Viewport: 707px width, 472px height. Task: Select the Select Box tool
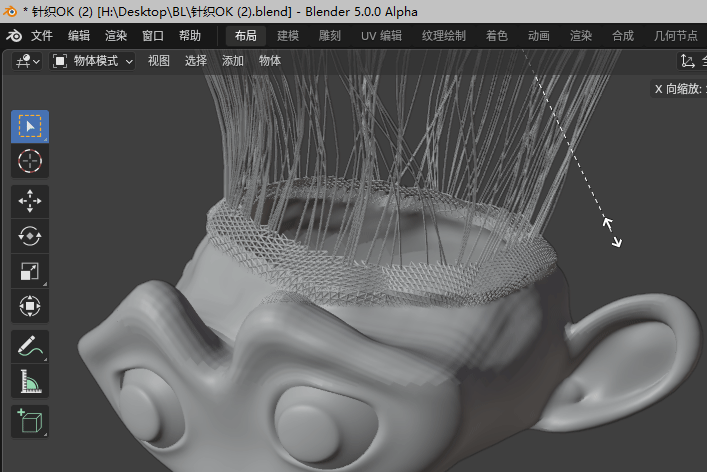pos(30,127)
